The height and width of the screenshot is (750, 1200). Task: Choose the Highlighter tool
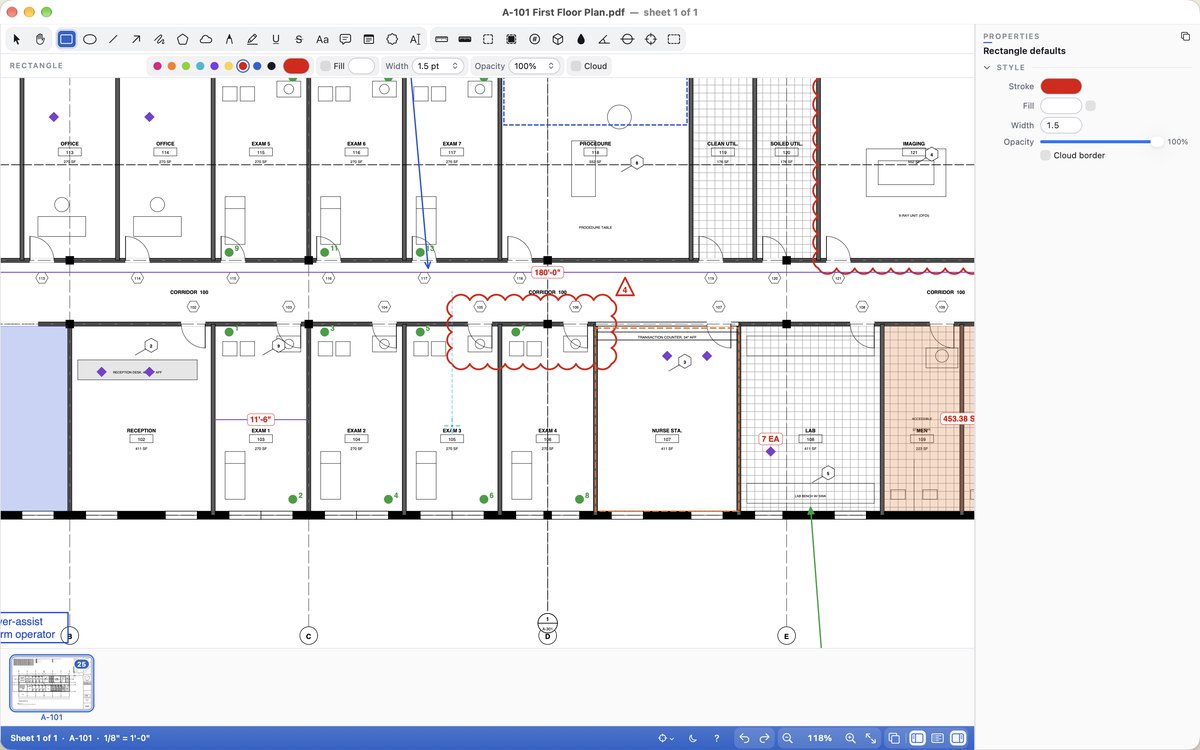(x=252, y=39)
